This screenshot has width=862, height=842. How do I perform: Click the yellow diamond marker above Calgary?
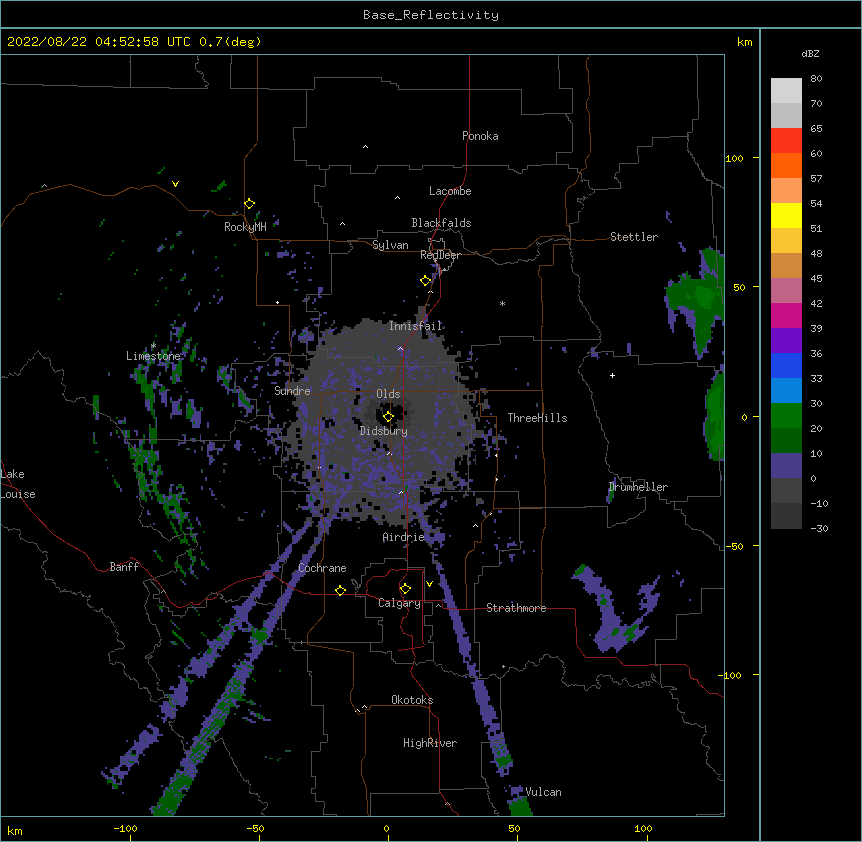click(405, 589)
